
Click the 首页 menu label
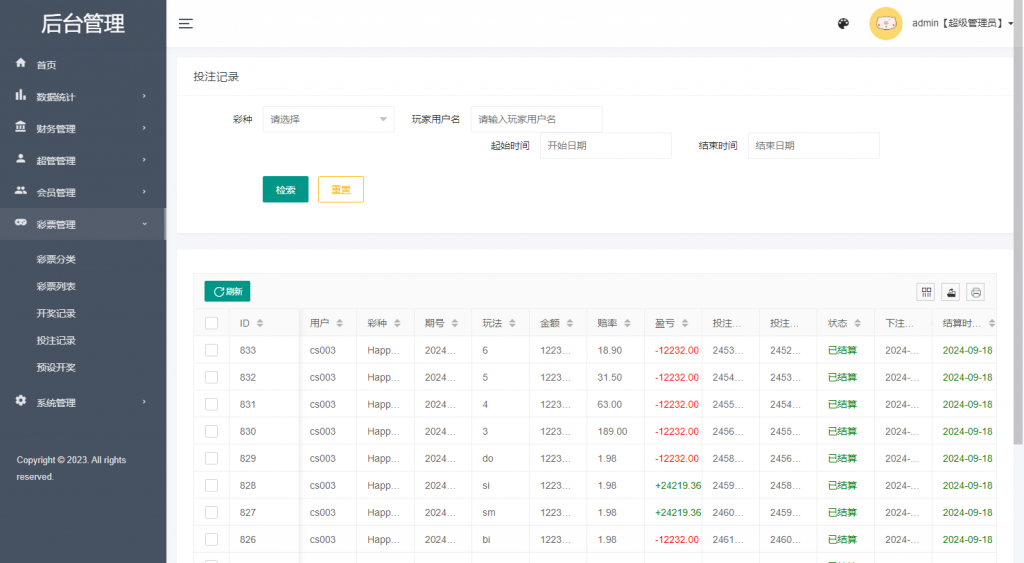pos(46,65)
